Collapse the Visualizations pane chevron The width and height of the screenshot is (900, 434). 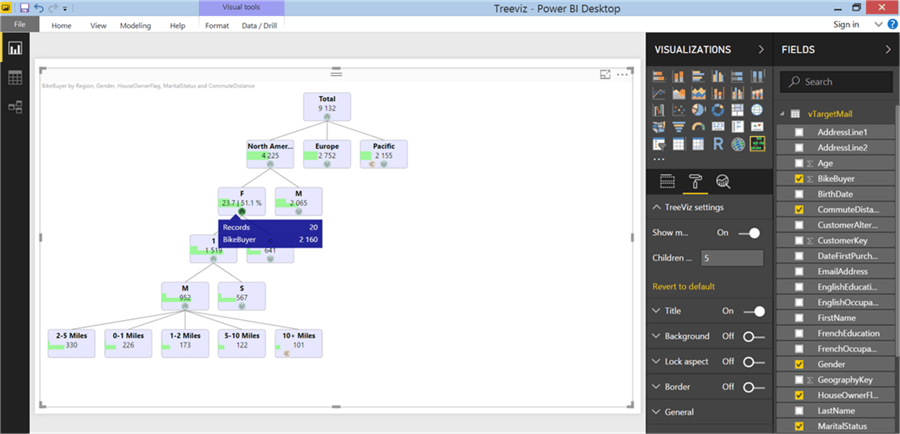click(x=762, y=50)
